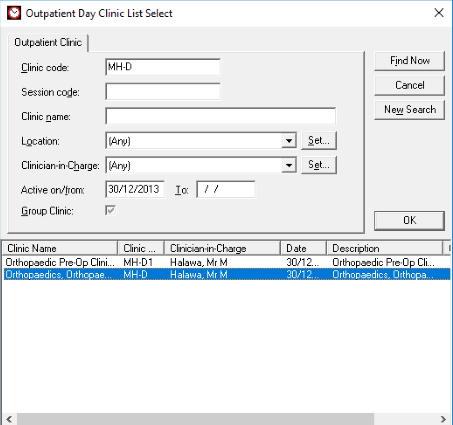The image size is (453, 425).
Task: Expand the Clinician-in-Charge dropdown arrow
Action: coord(289,165)
